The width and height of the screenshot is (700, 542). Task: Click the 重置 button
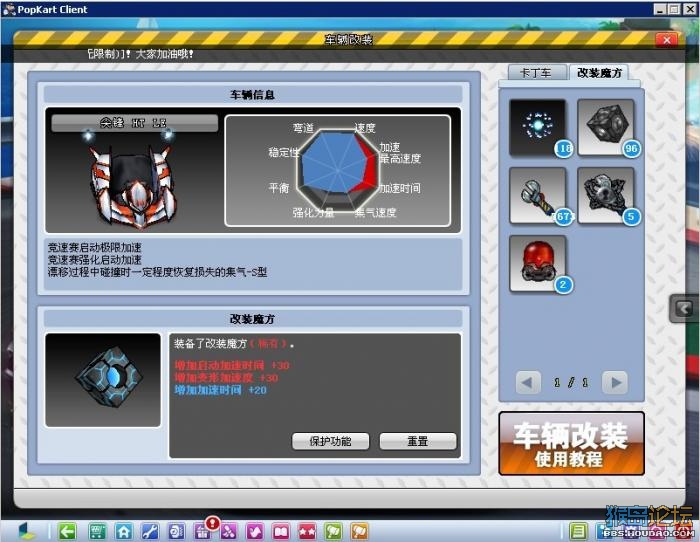[418, 441]
